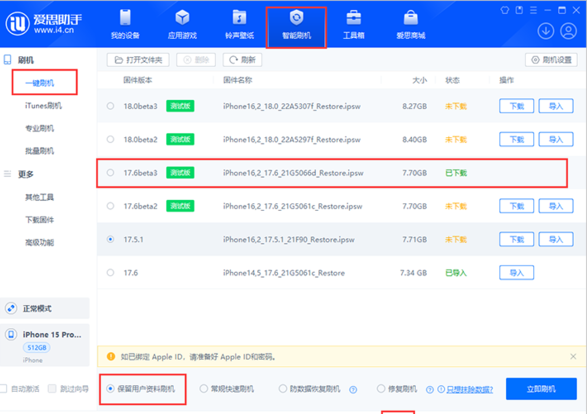
Task: Open 其他工具 in sidebar
Action: [x=40, y=197]
